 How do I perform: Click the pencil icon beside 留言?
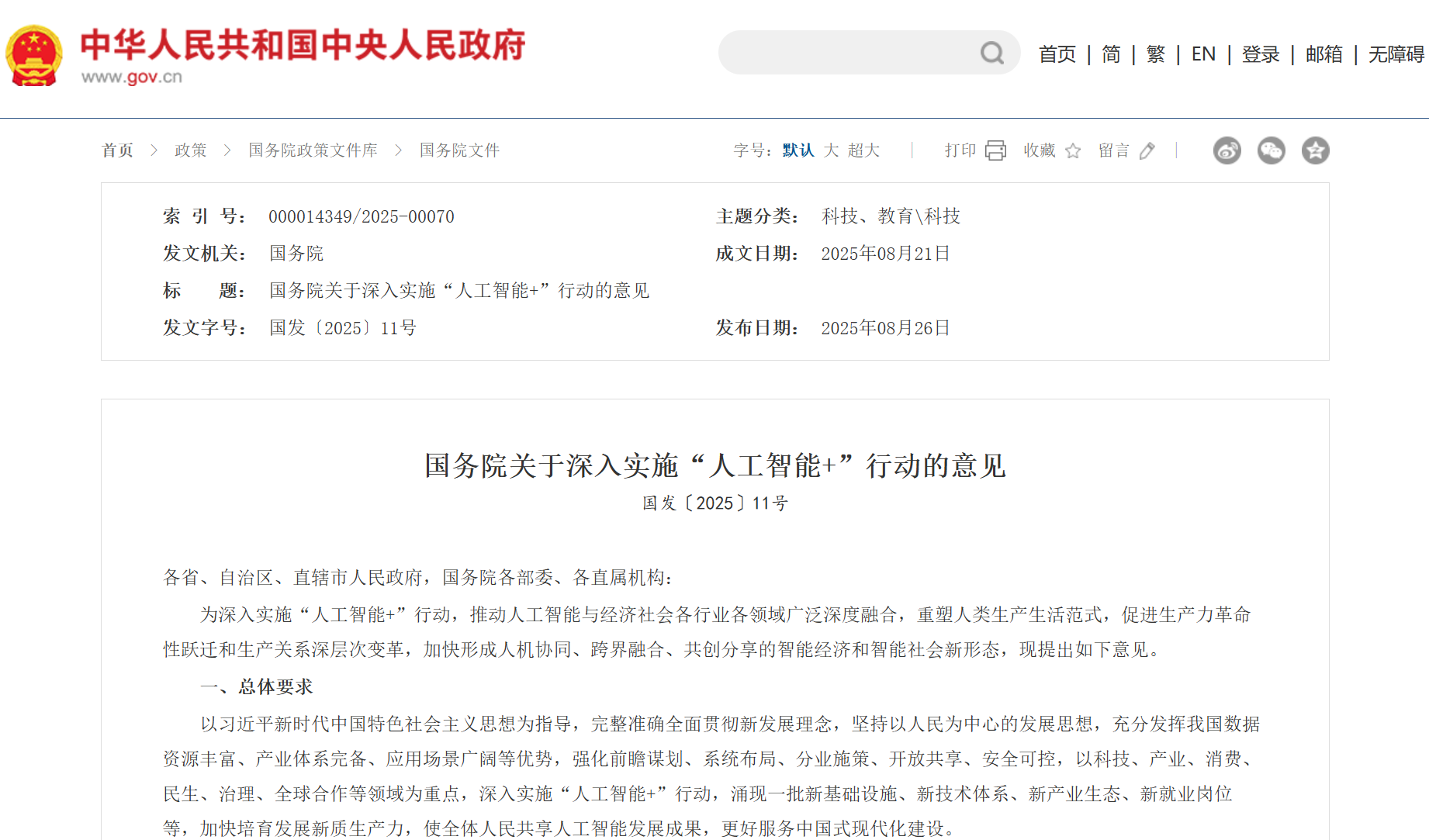(x=1148, y=150)
